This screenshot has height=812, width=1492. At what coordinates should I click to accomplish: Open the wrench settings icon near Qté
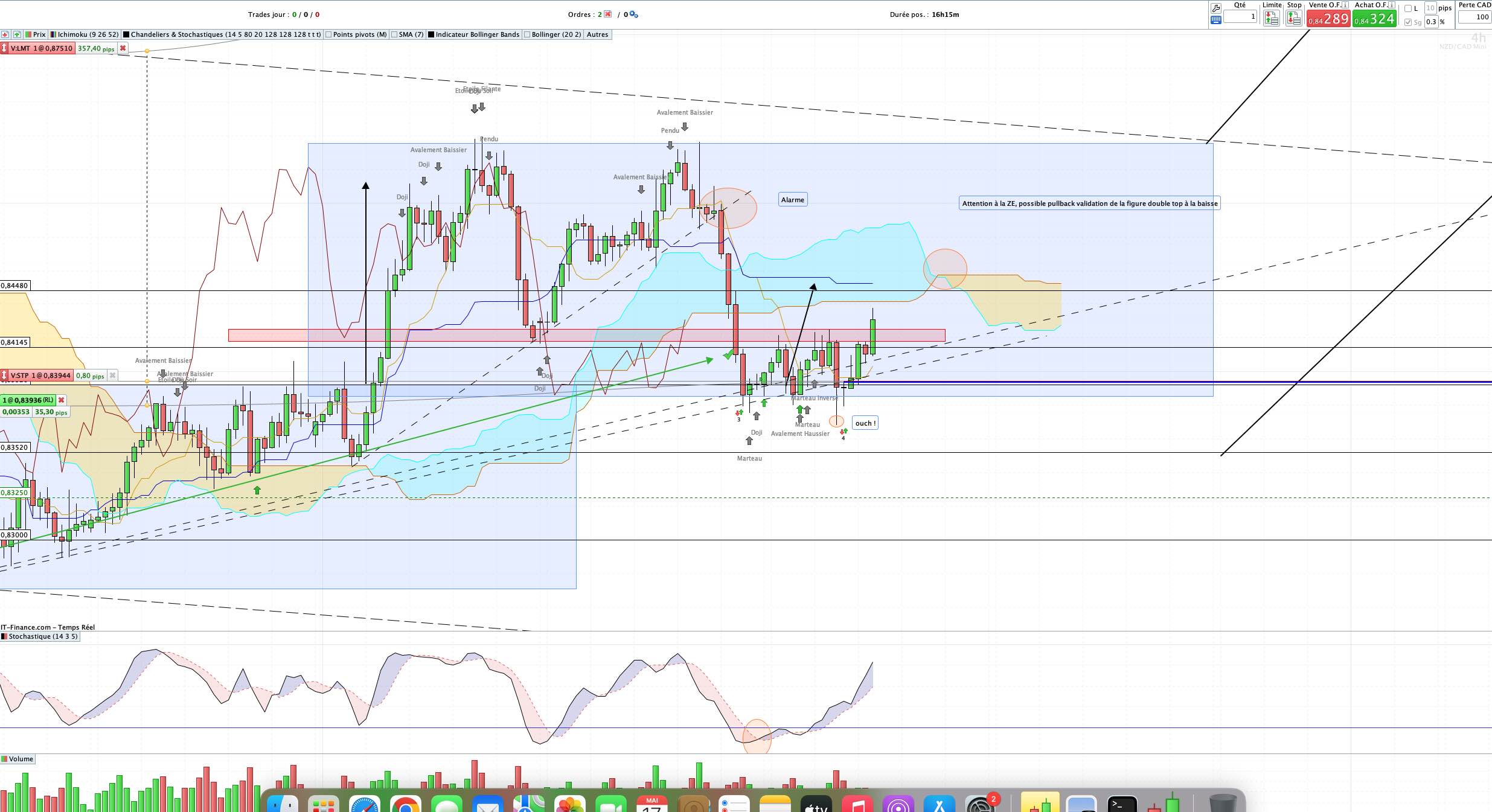tap(1216, 8)
